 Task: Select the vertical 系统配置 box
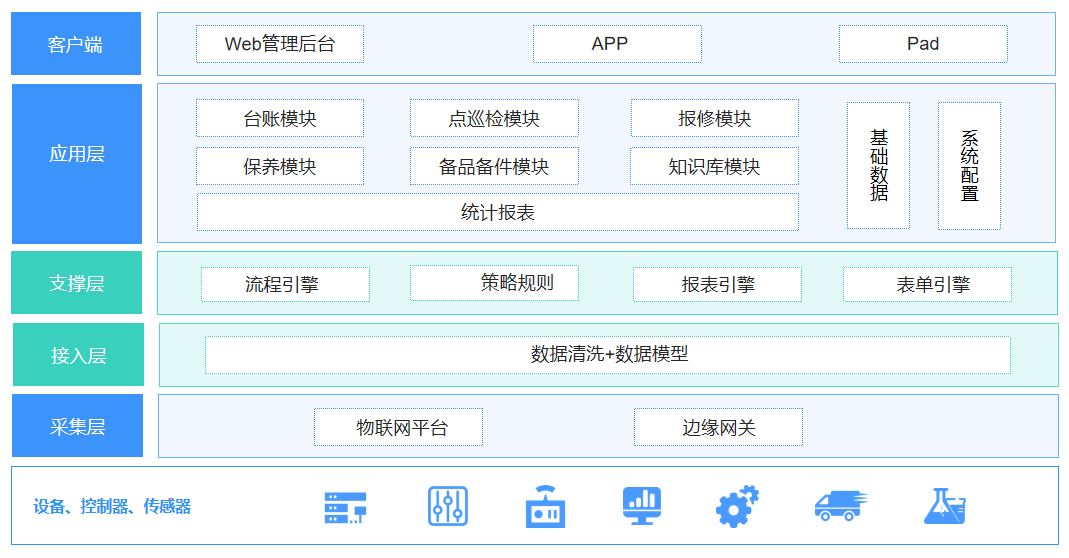(x=969, y=166)
